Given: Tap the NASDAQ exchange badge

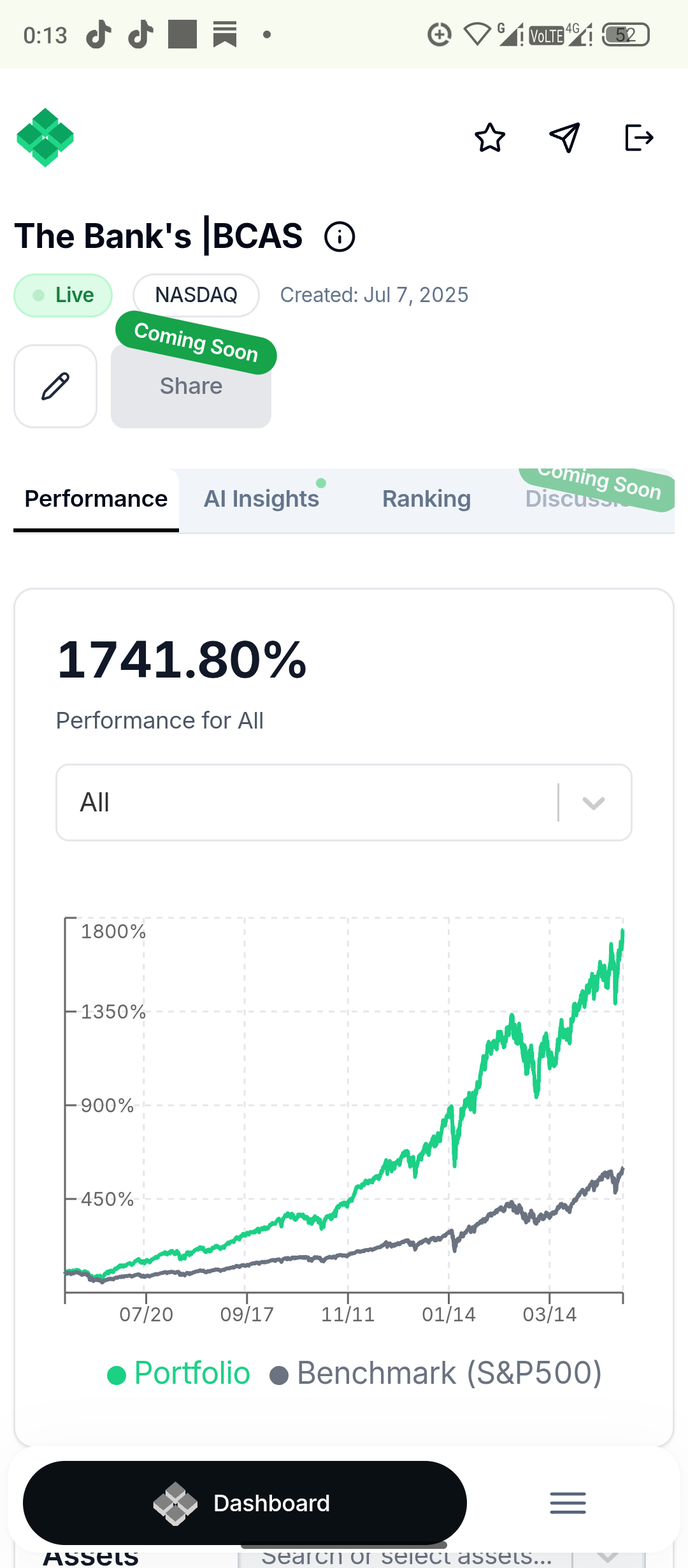Looking at the screenshot, I should [196, 295].
